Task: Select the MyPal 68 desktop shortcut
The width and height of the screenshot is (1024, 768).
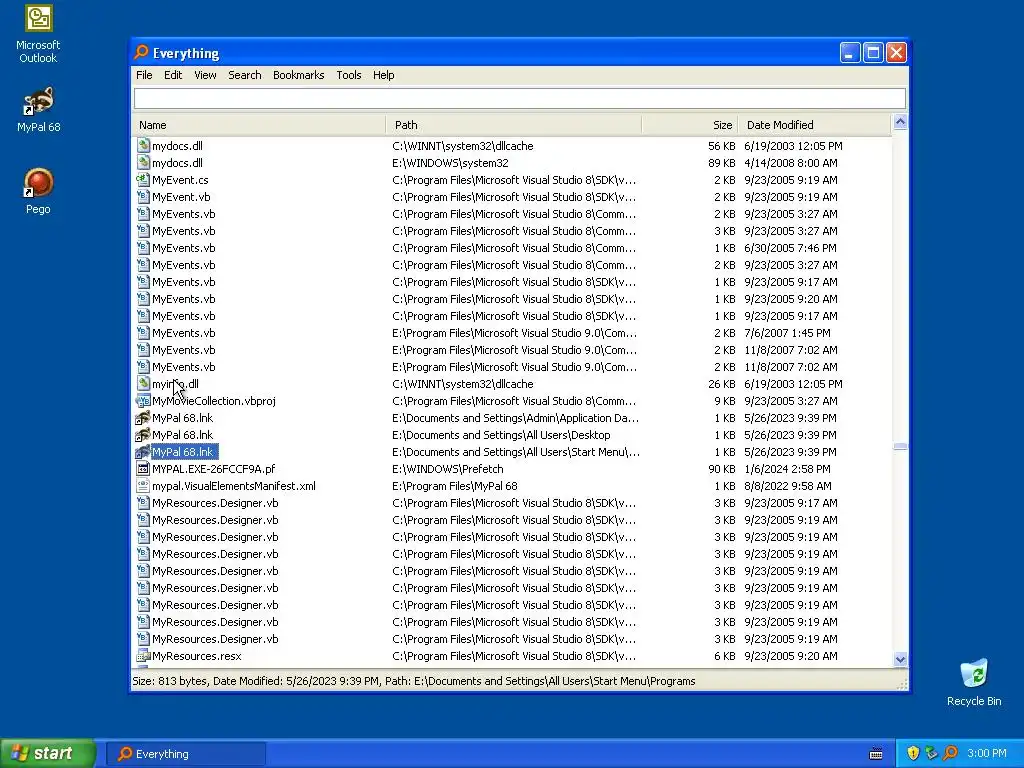Action: coord(38,110)
